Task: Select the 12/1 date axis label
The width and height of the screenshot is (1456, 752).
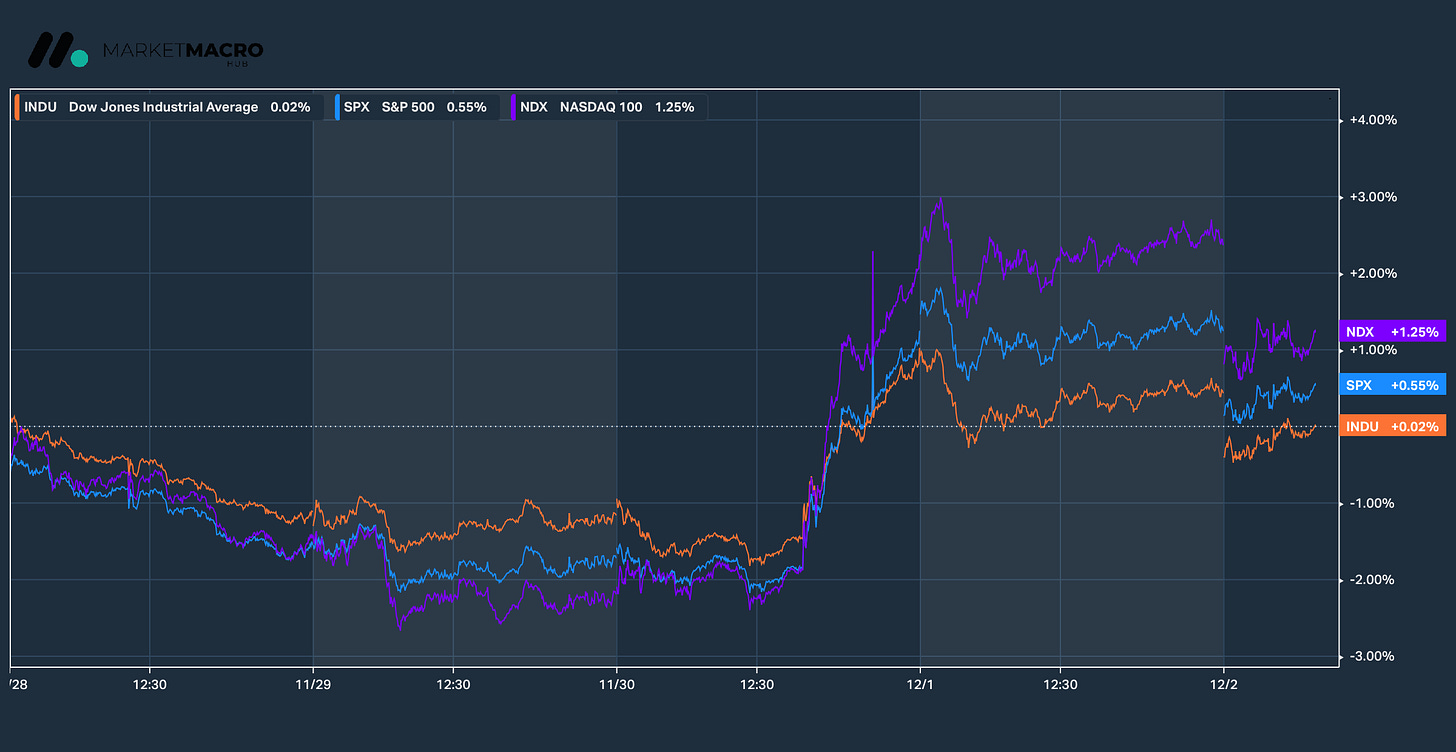Action: coord(919,685)
